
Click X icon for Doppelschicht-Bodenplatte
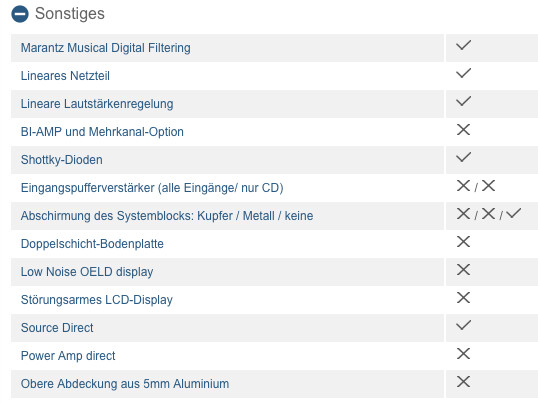pos(463,242)
